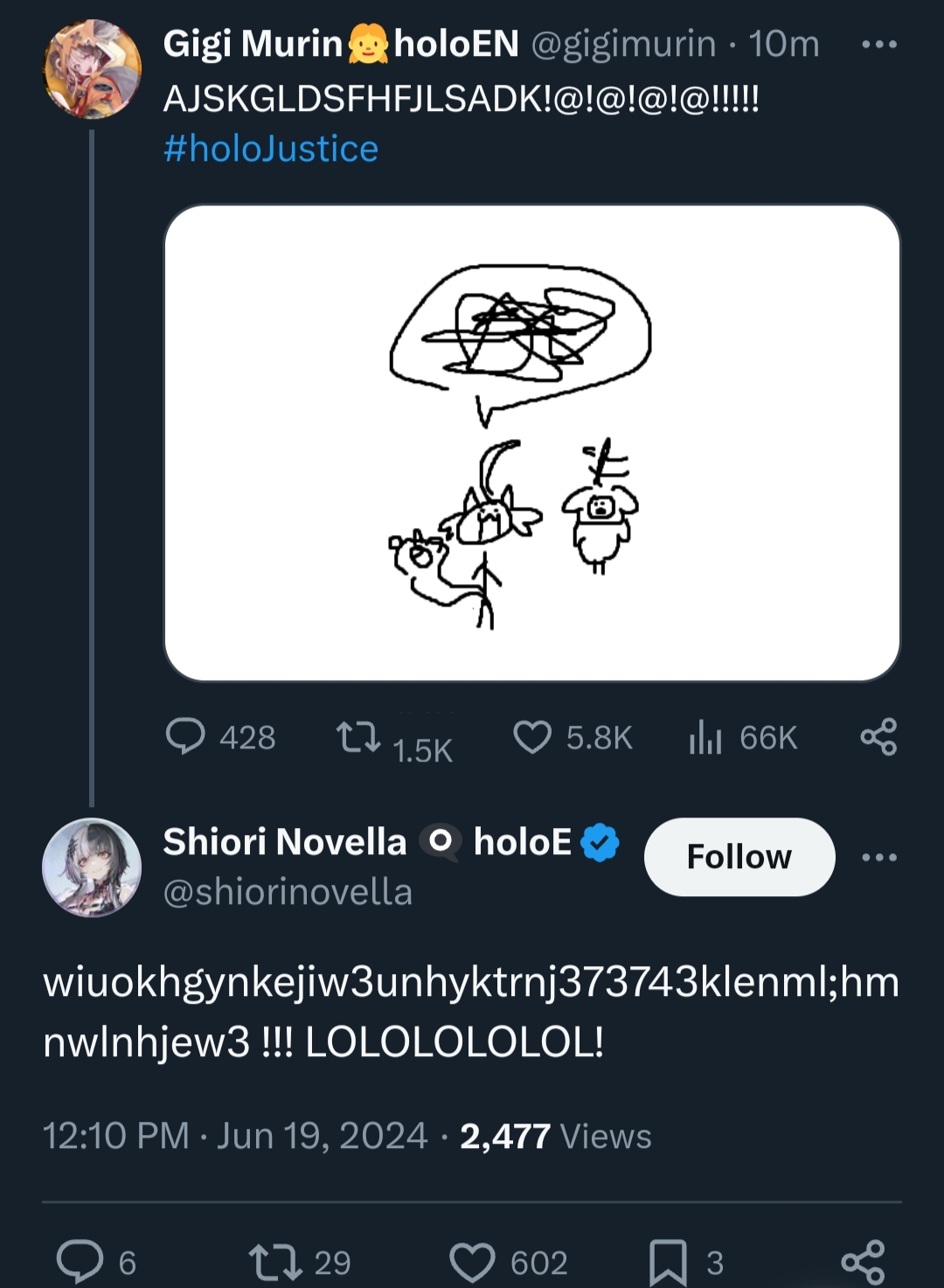This screenshot has width=944, height=1288.
Task: Open Gigi Murin's profile picture
Action: (92, 68)
